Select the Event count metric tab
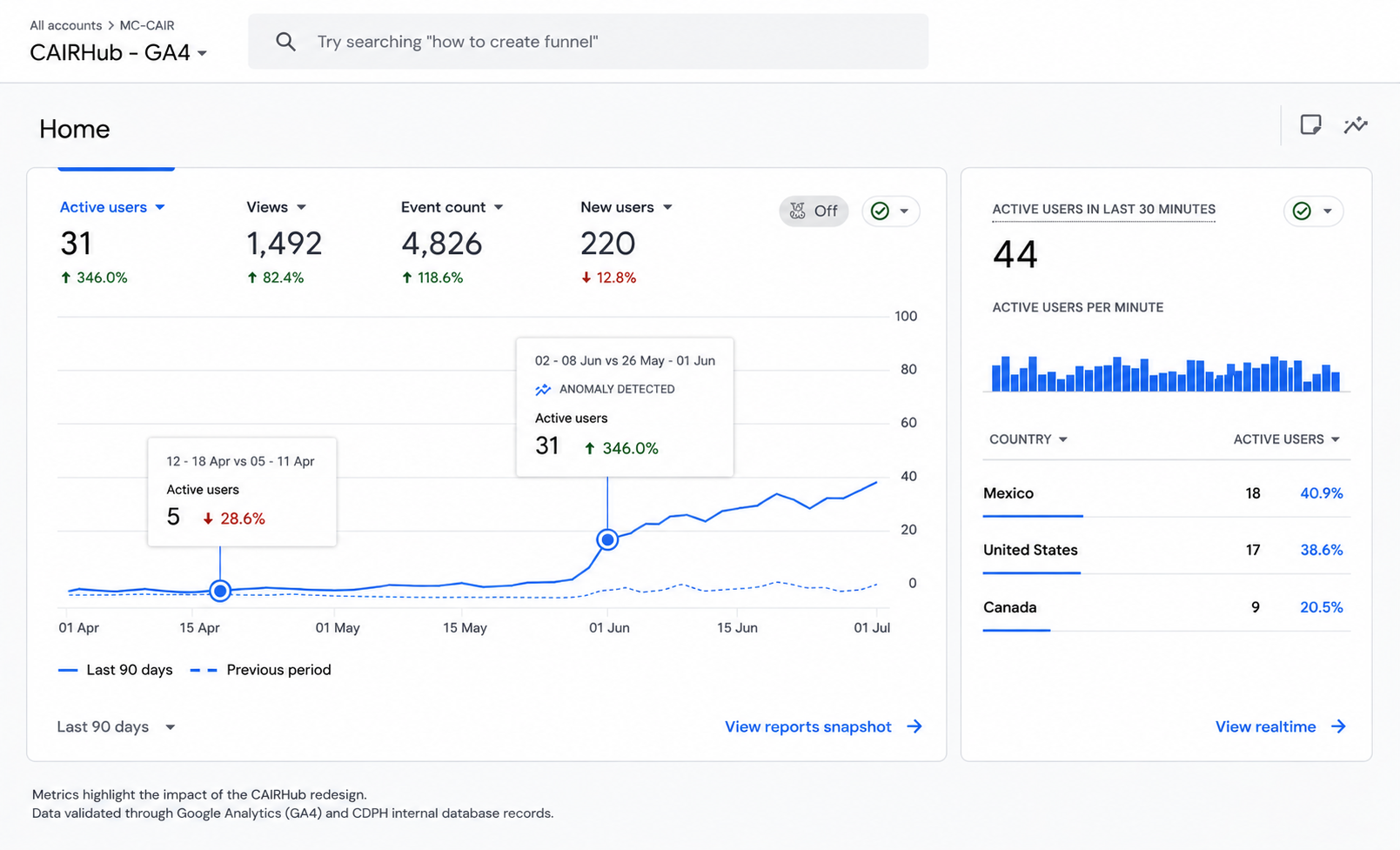 [452, 207]
